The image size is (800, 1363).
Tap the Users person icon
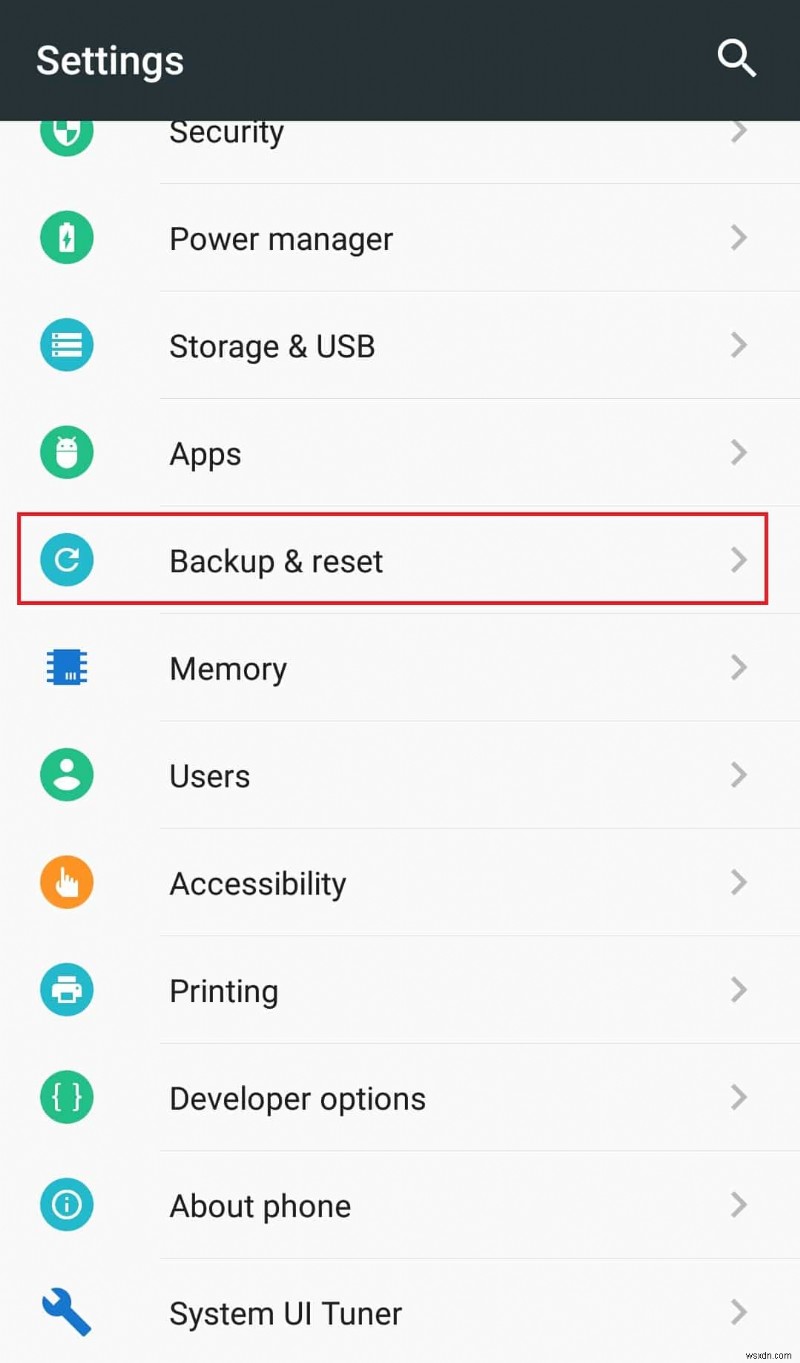[67, 775]
